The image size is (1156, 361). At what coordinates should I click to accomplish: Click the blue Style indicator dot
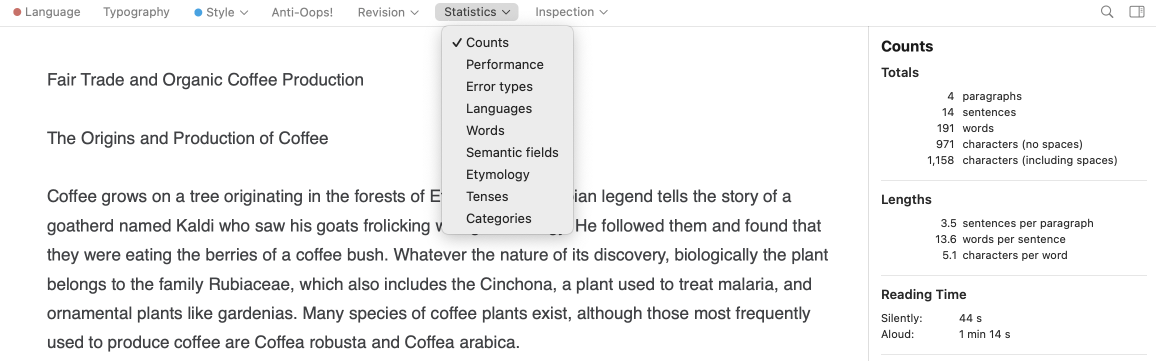[x=198, y=13]
